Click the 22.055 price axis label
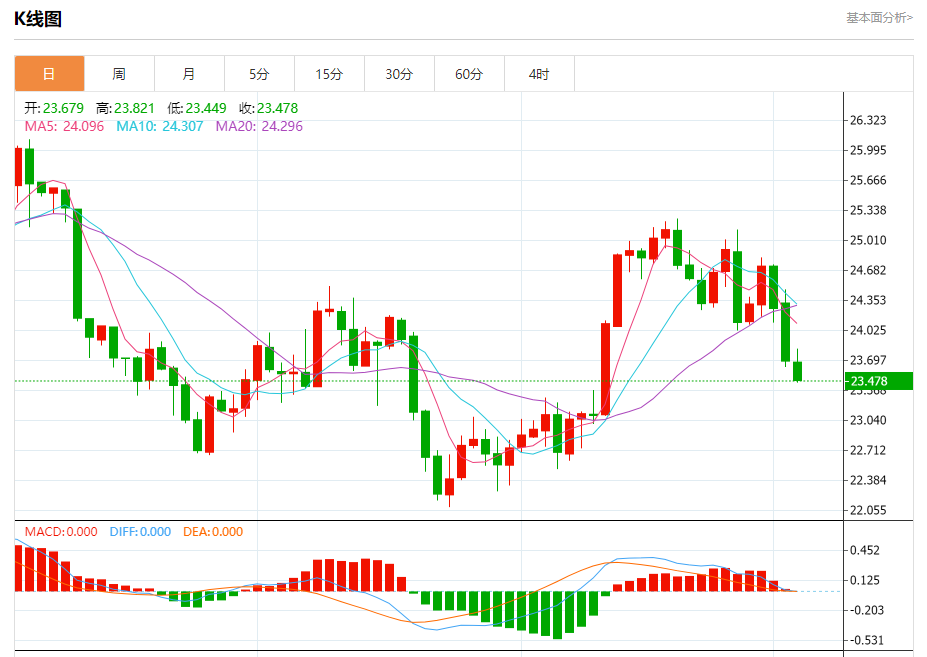 pos(868,510)
